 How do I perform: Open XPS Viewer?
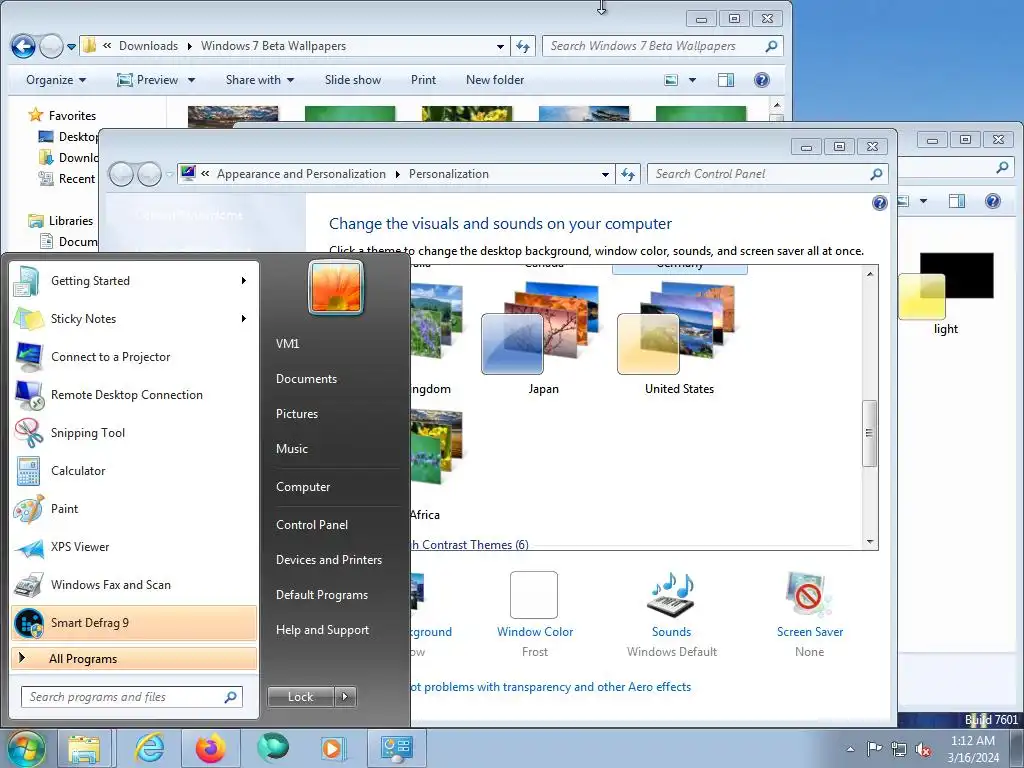tap(134, 547)
